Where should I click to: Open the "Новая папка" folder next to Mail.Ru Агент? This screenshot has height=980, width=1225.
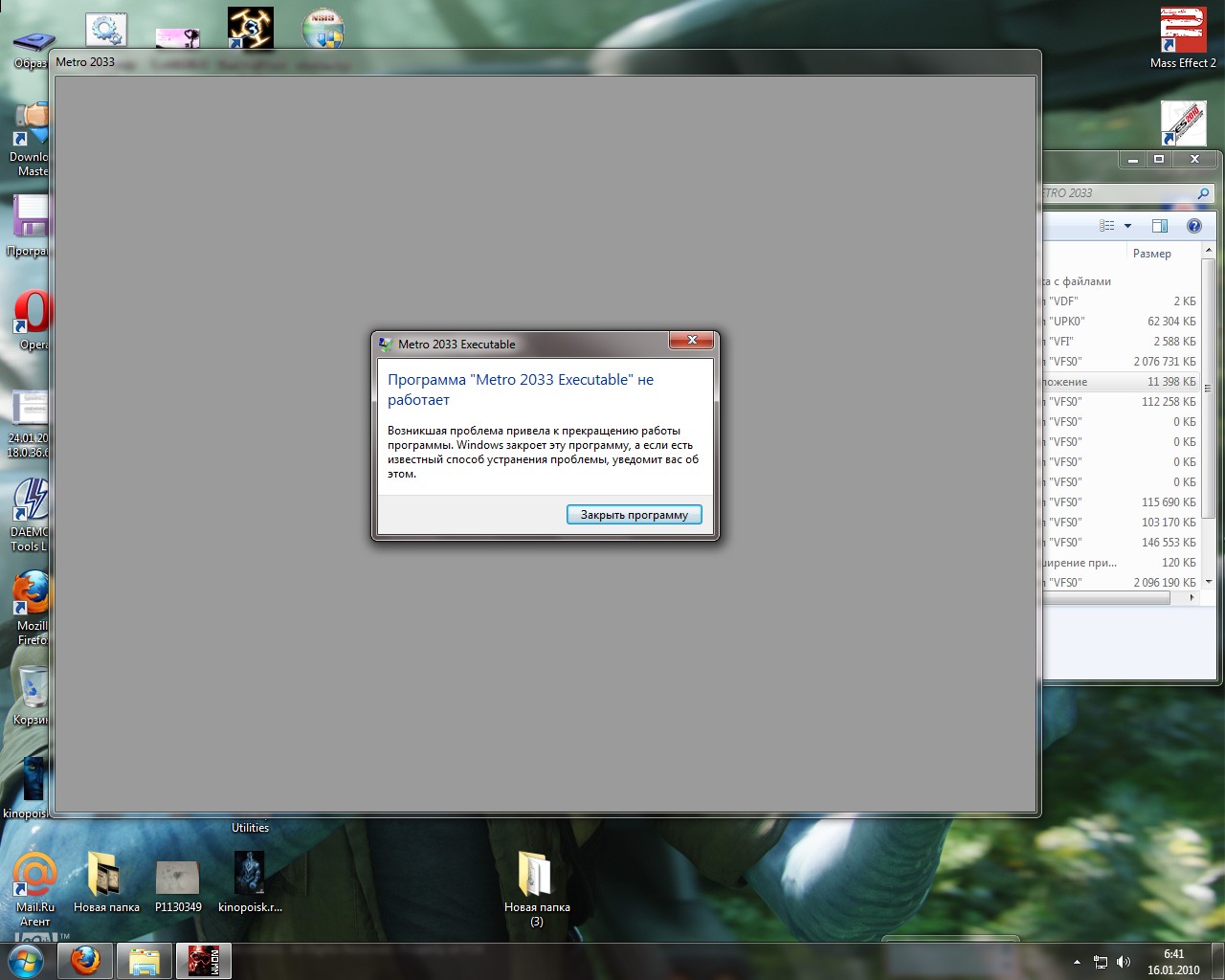(106, 881)
